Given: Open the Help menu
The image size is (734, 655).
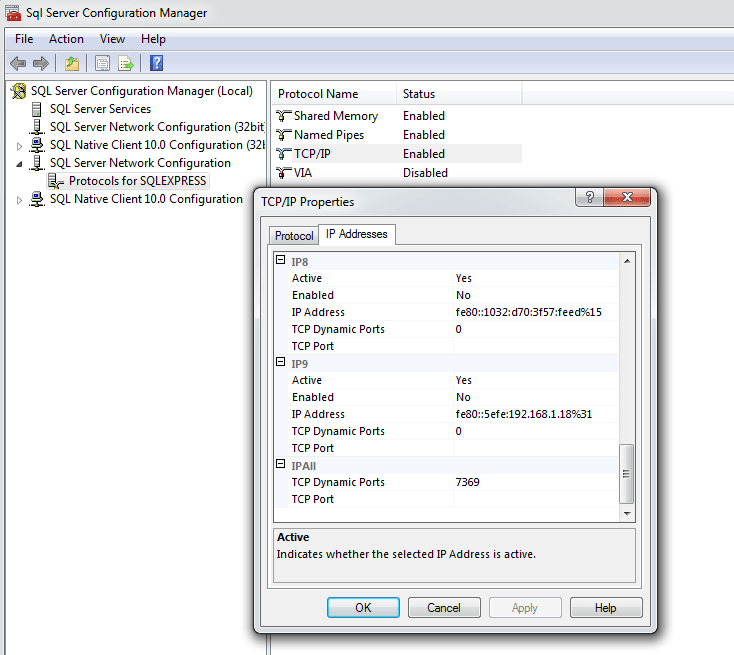Looking at the screenshot, I should point(153,39).
